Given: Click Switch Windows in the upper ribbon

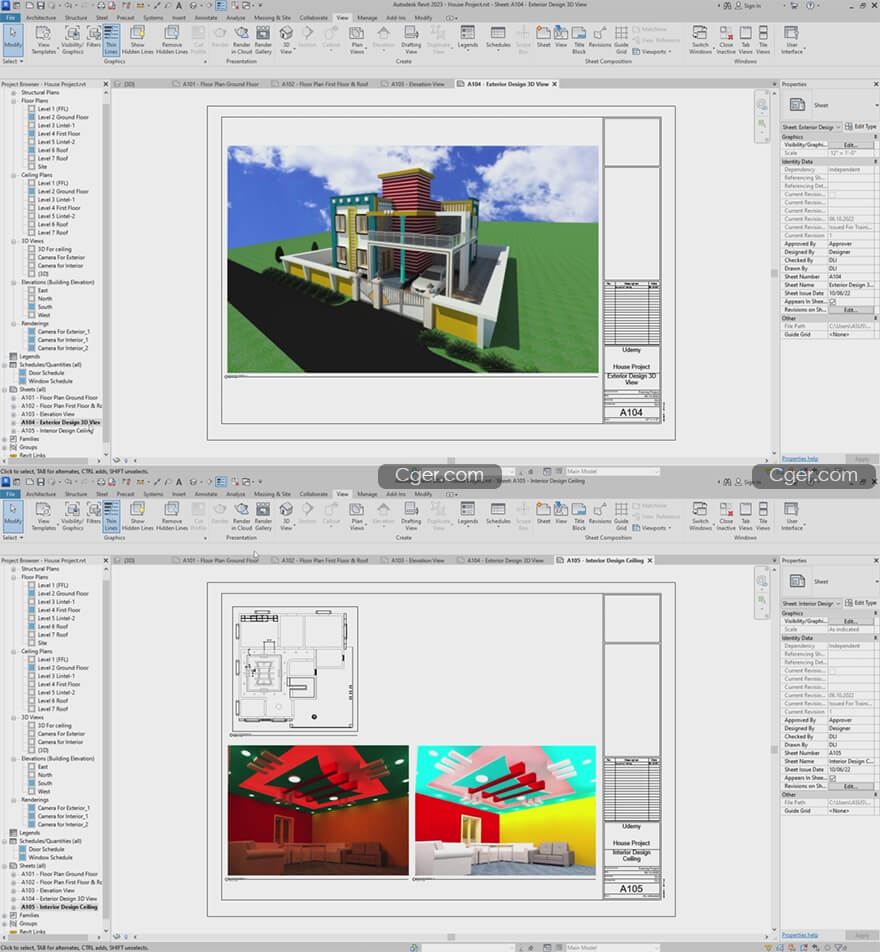Looking at the screenshot, I should (x=700, y=40).
